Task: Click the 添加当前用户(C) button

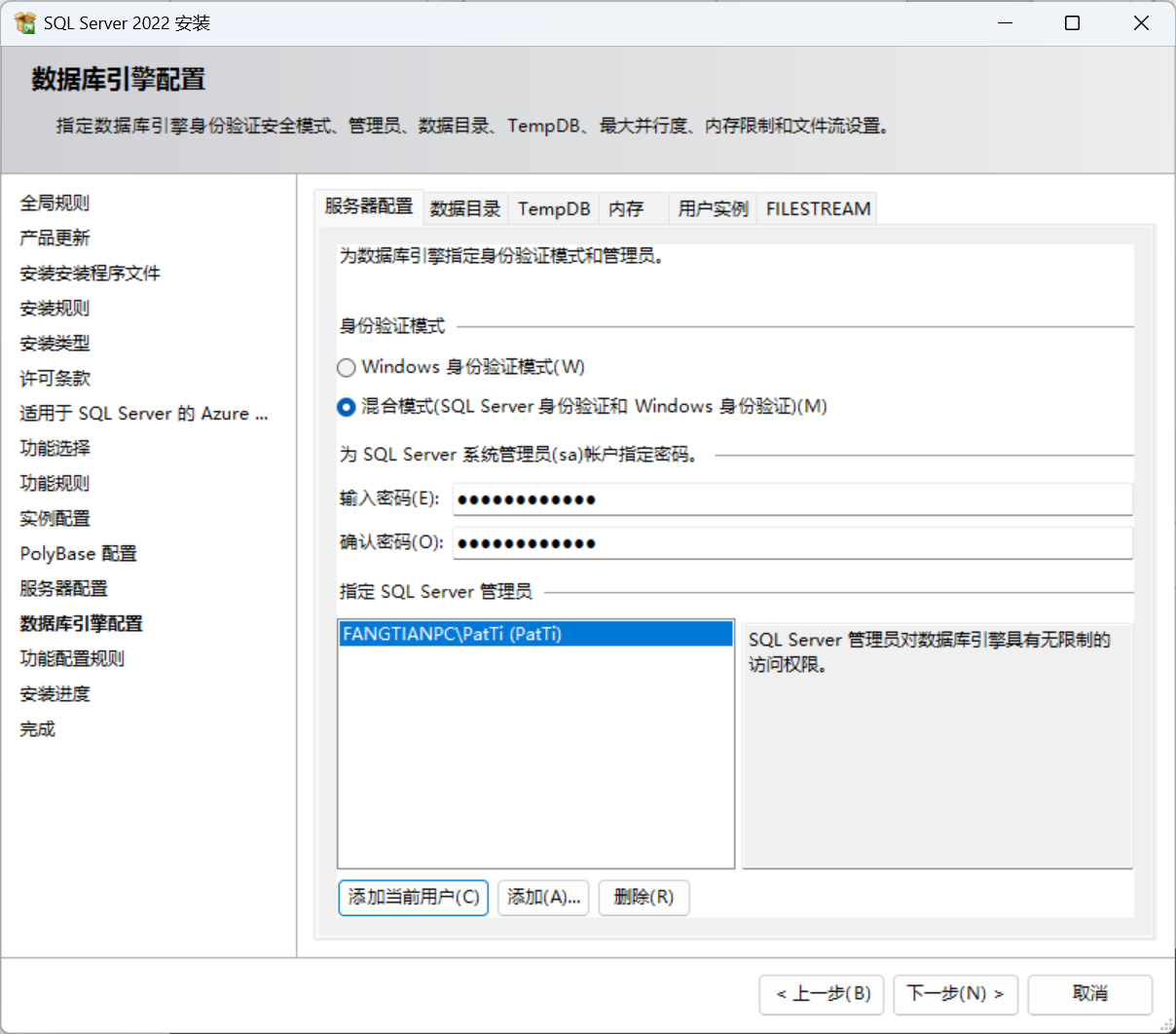Action: pyautogui.click(x=414, y=898)
